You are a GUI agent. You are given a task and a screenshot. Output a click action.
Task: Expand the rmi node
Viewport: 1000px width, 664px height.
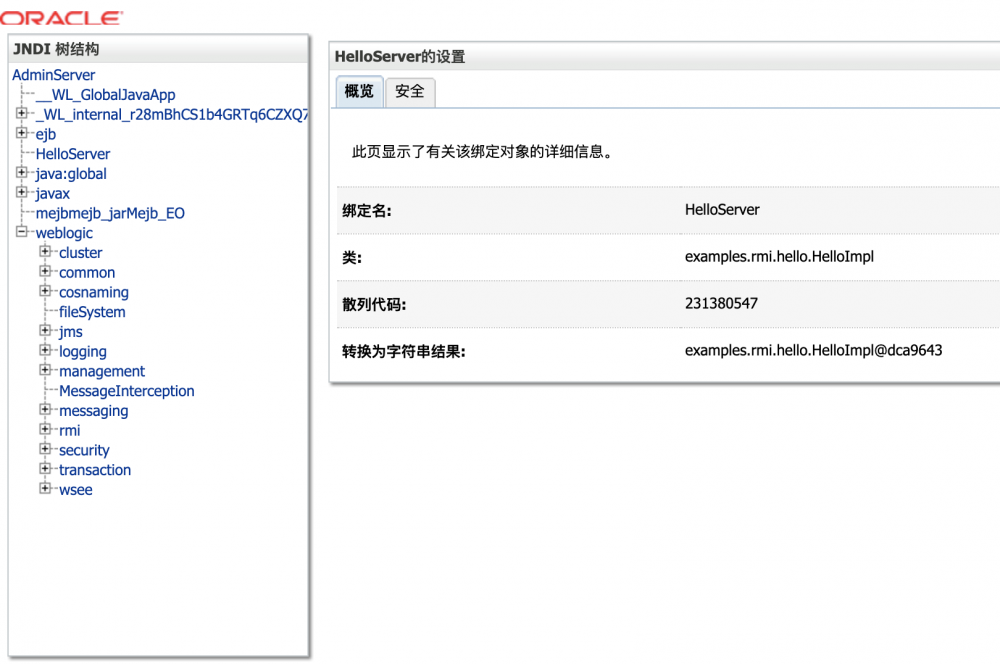pyautogui.click(x=45, y=430)
